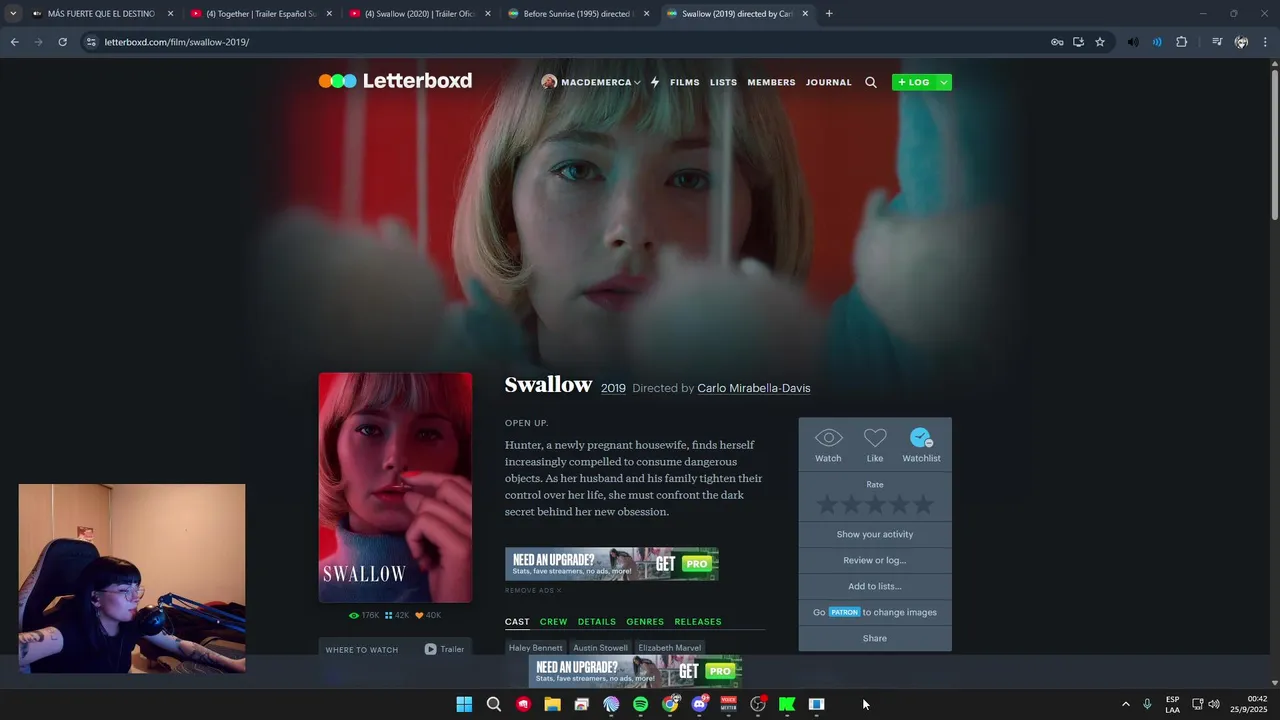Image resolution: width=1280 pixels, height=720 pixels.
Task: Click Add to lists...
Action: [x=875, y=586]
